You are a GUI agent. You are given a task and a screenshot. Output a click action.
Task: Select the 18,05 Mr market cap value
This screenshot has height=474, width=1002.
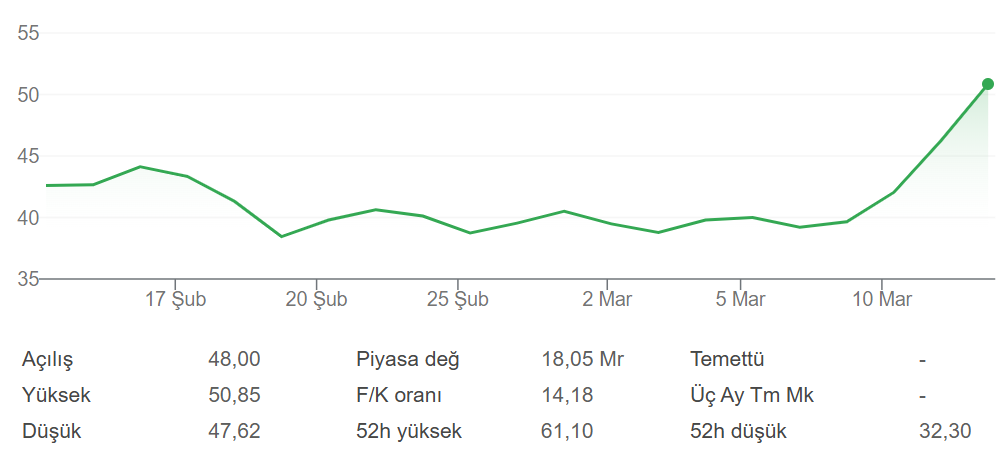point(584,360)
